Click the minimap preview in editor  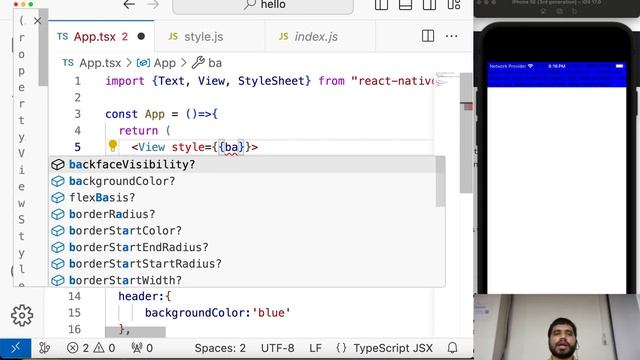point(446,80)
